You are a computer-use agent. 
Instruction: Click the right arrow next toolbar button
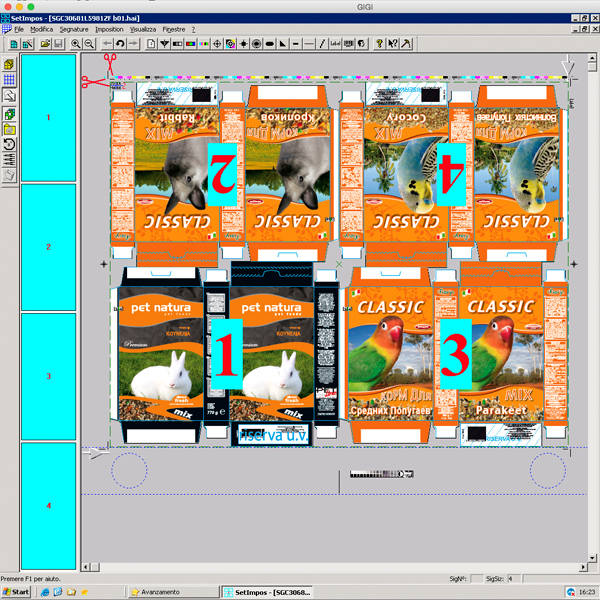[133, 44]
